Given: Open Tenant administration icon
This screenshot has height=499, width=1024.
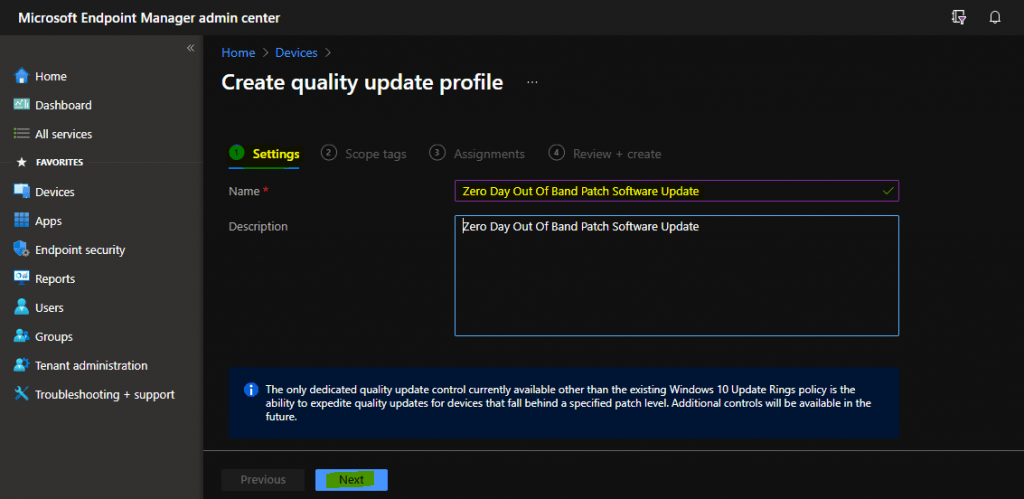Looking at the screenshot, I should click(22, 365).
